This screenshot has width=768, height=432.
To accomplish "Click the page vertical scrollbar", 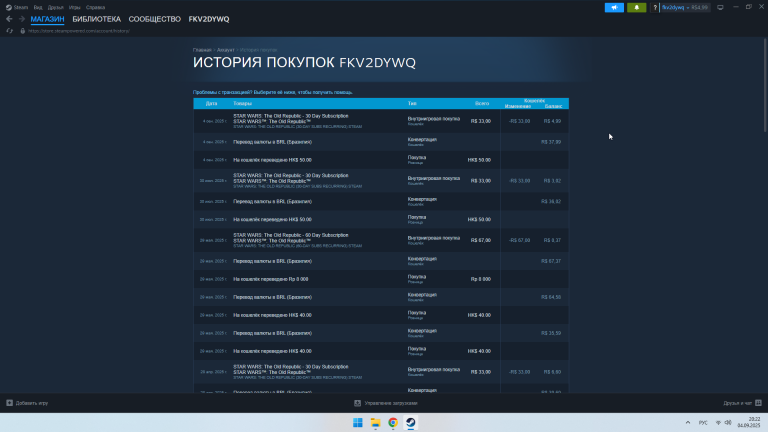I will [765, 85].
